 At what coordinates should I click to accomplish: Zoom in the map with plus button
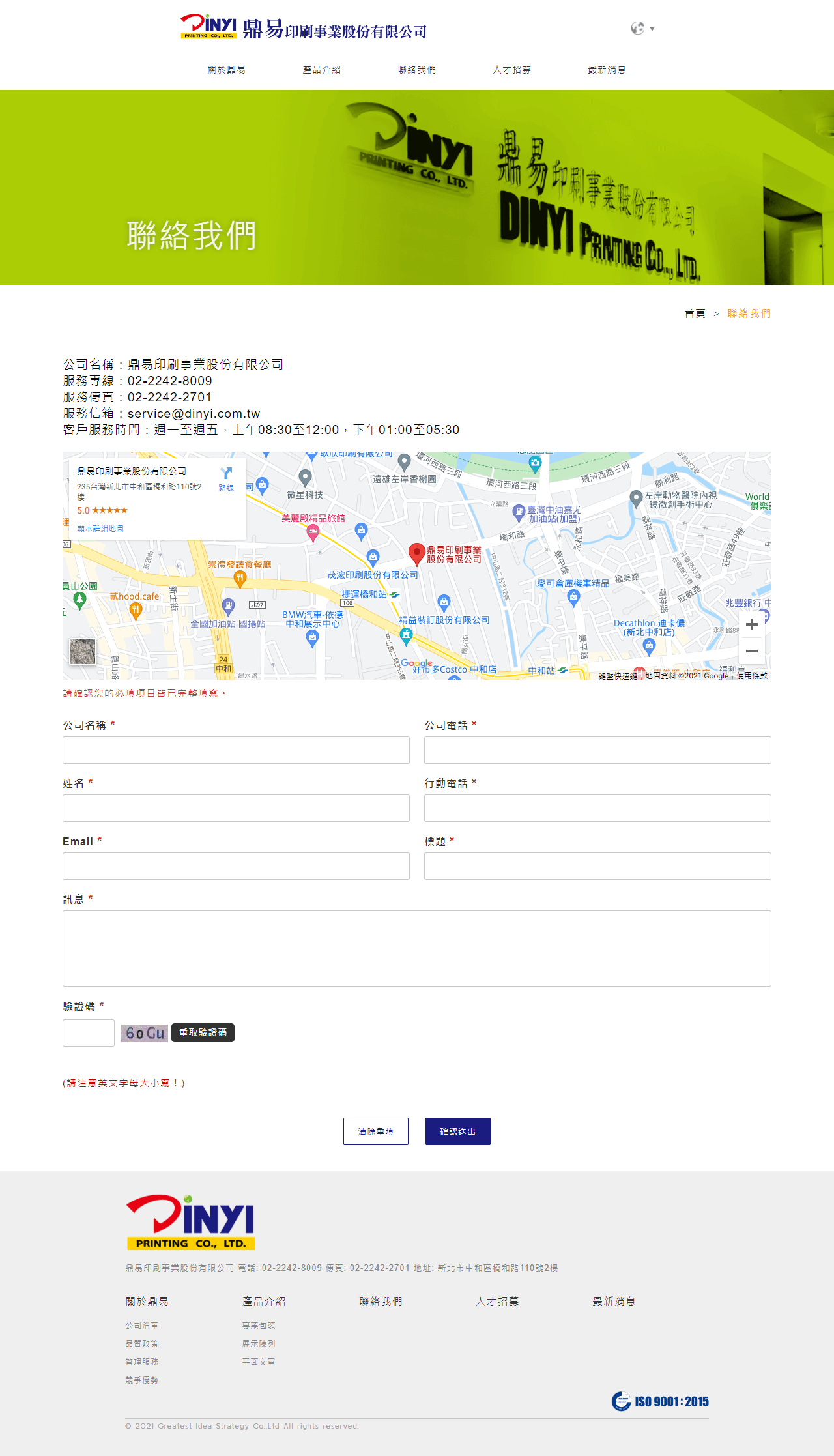click(x=752, y=624)
